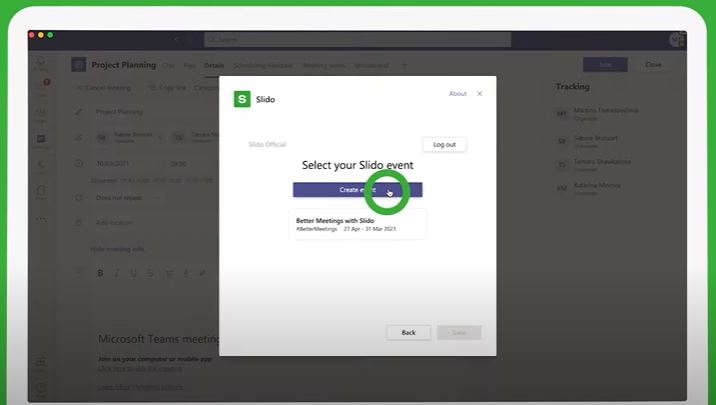Open Calendar in the Teams sidebar

tap(41, 139)
